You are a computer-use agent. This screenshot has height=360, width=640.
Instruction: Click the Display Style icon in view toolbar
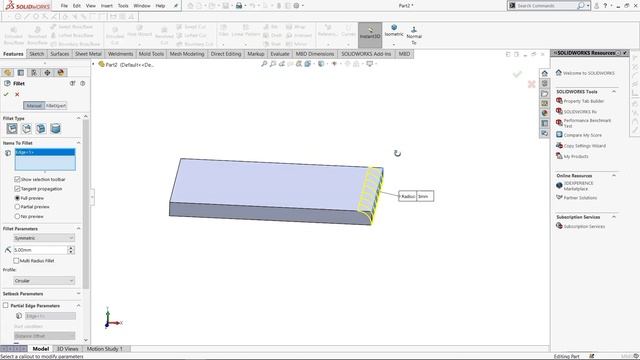point(322,64)
